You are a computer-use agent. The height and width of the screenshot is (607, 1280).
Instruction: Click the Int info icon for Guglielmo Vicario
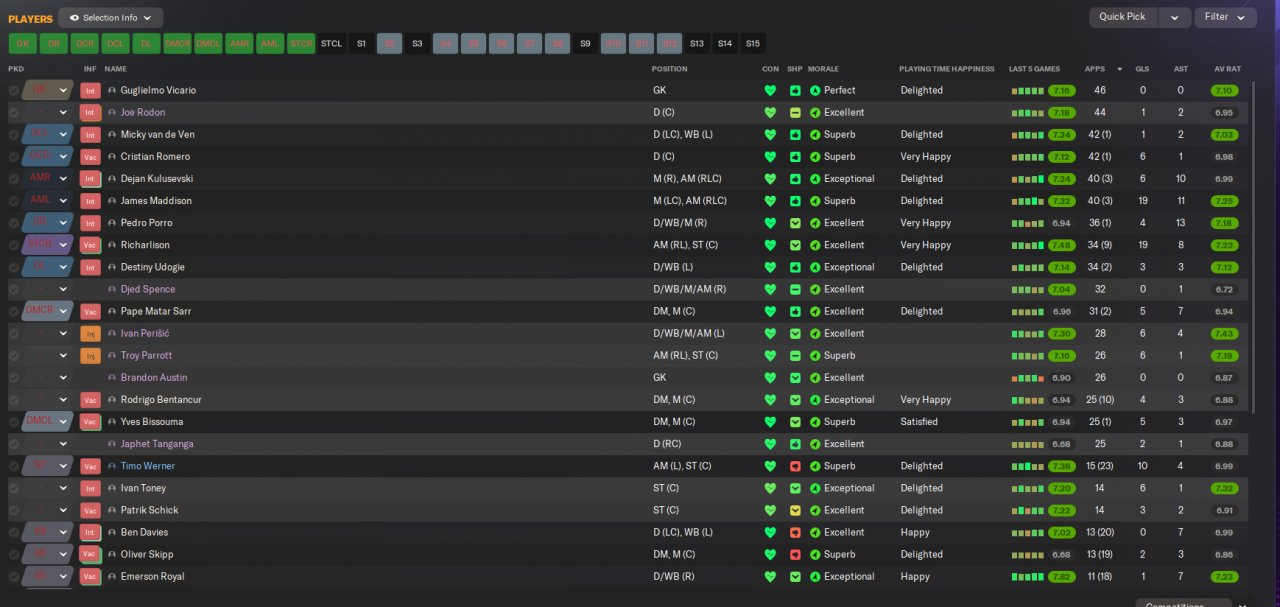point(90,90)
